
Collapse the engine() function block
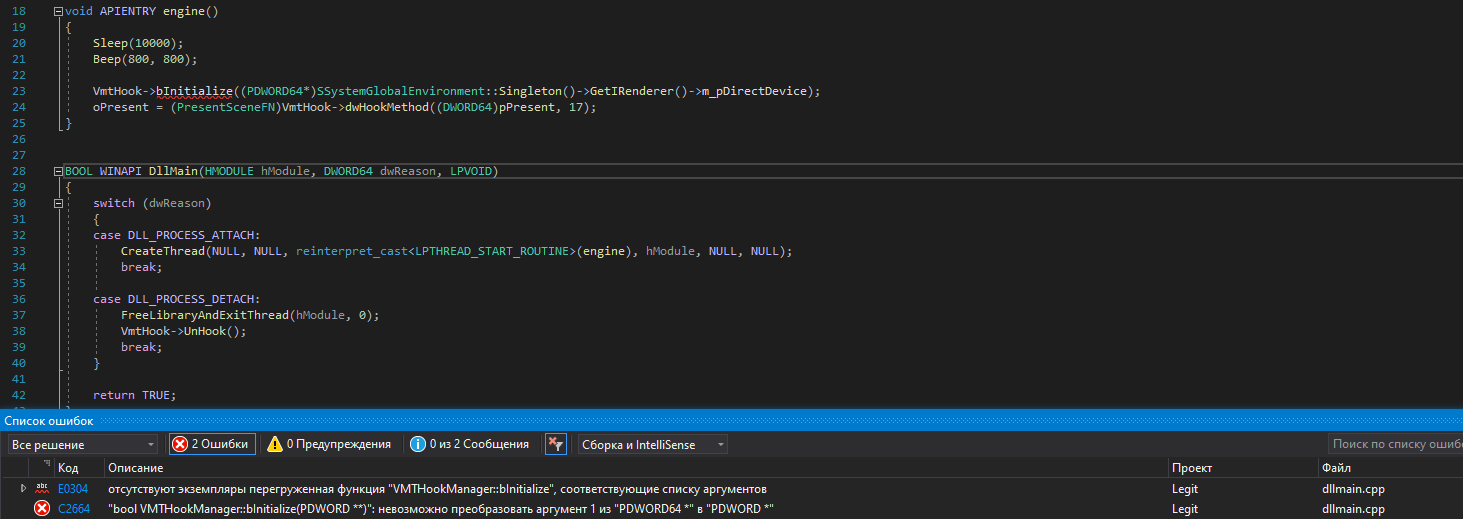[x=57, y=12]
